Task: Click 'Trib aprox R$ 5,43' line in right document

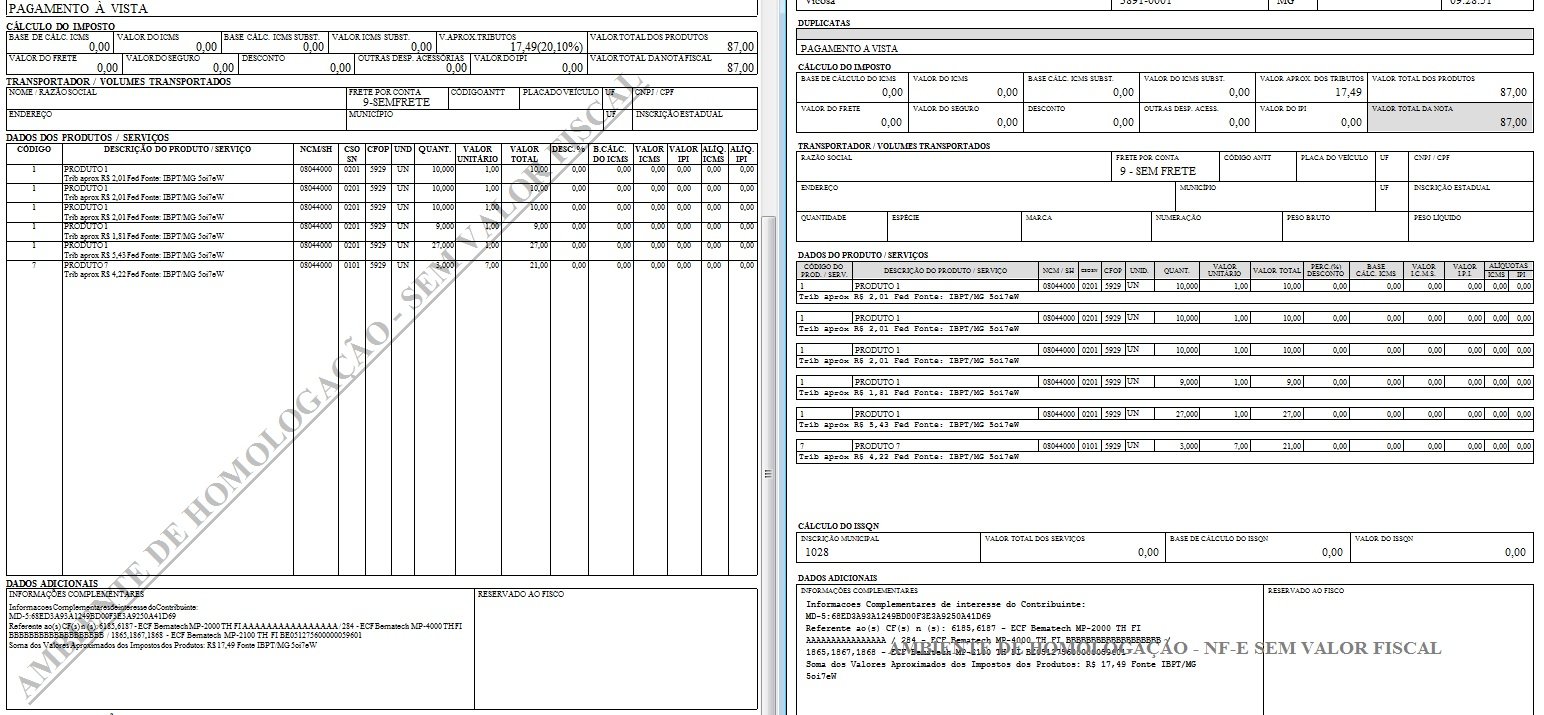Action: [x=908, y=426]
